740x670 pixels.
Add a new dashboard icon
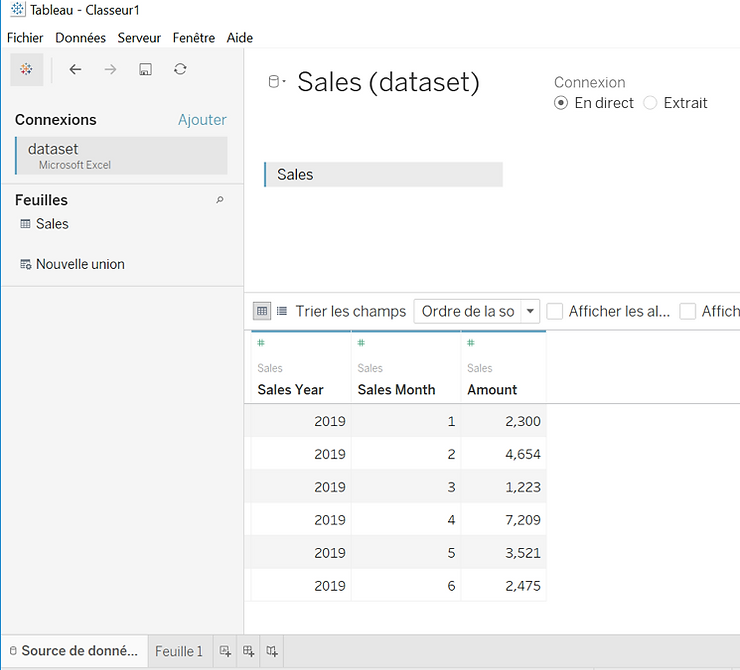click(x=248, y=651)
